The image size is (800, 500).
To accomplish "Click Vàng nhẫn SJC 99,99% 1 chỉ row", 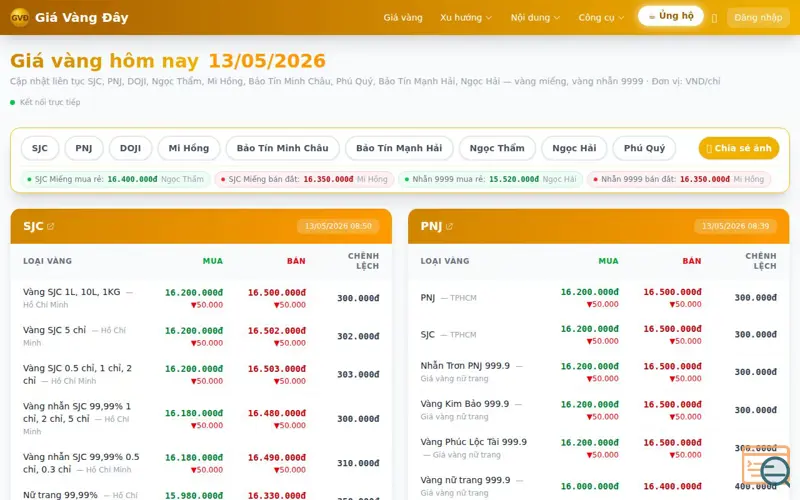I will pos(201,418).
